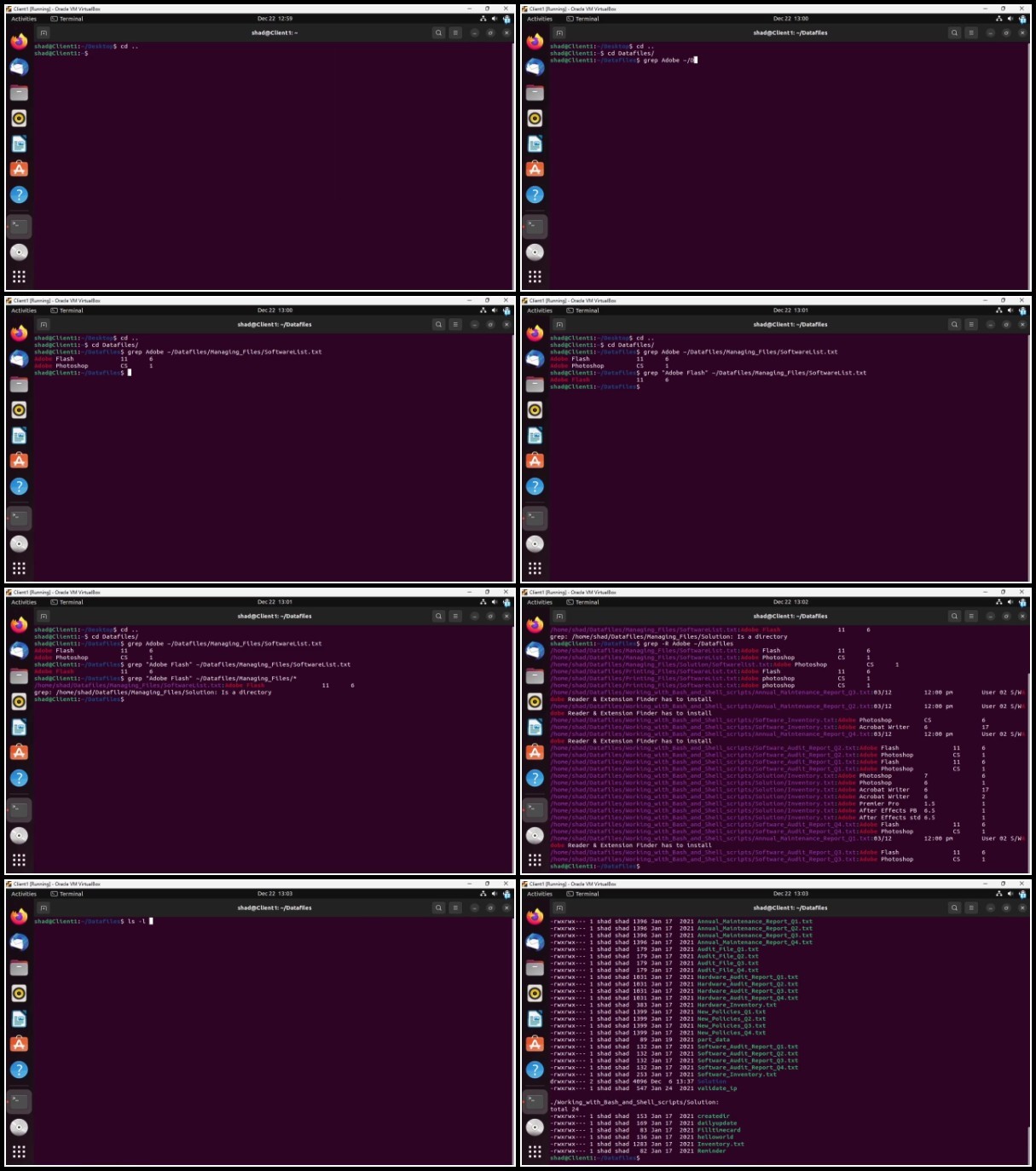Image resolution: width=1036 pixels, height=1171 pixels.
Task: Open Help in the dock where only 'ls -l' is typed
Action: coord(19,1070)
